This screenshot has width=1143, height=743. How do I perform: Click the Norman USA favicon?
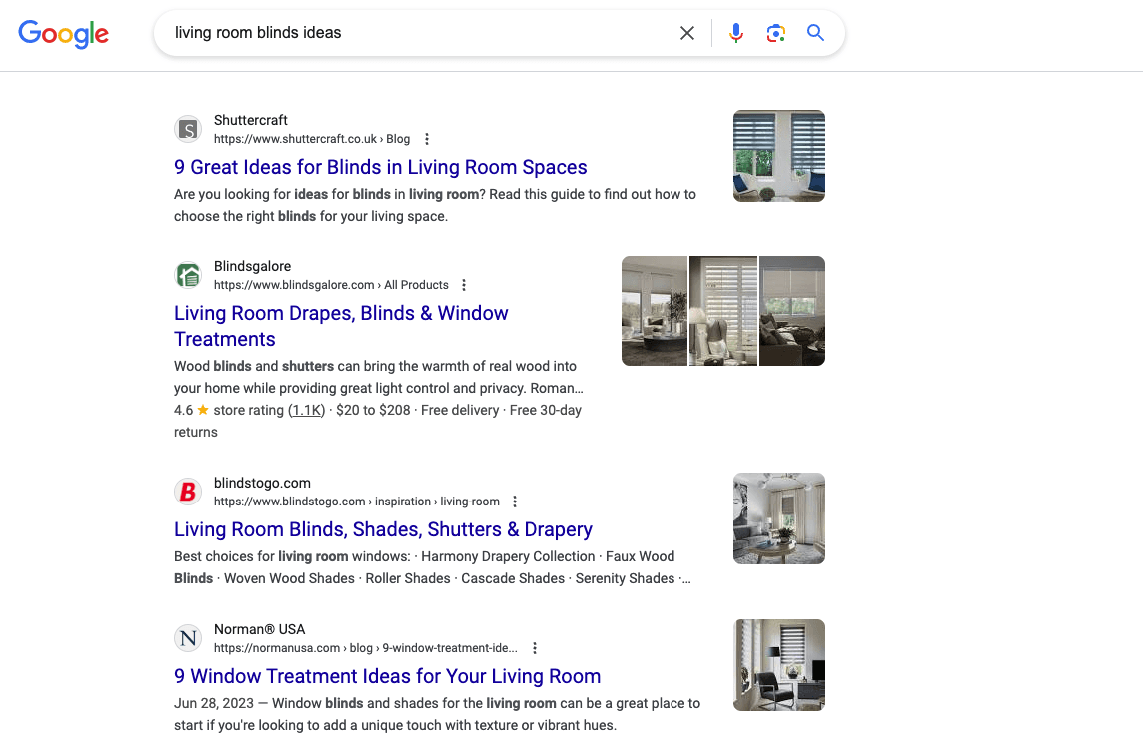(x=188, y=638)
